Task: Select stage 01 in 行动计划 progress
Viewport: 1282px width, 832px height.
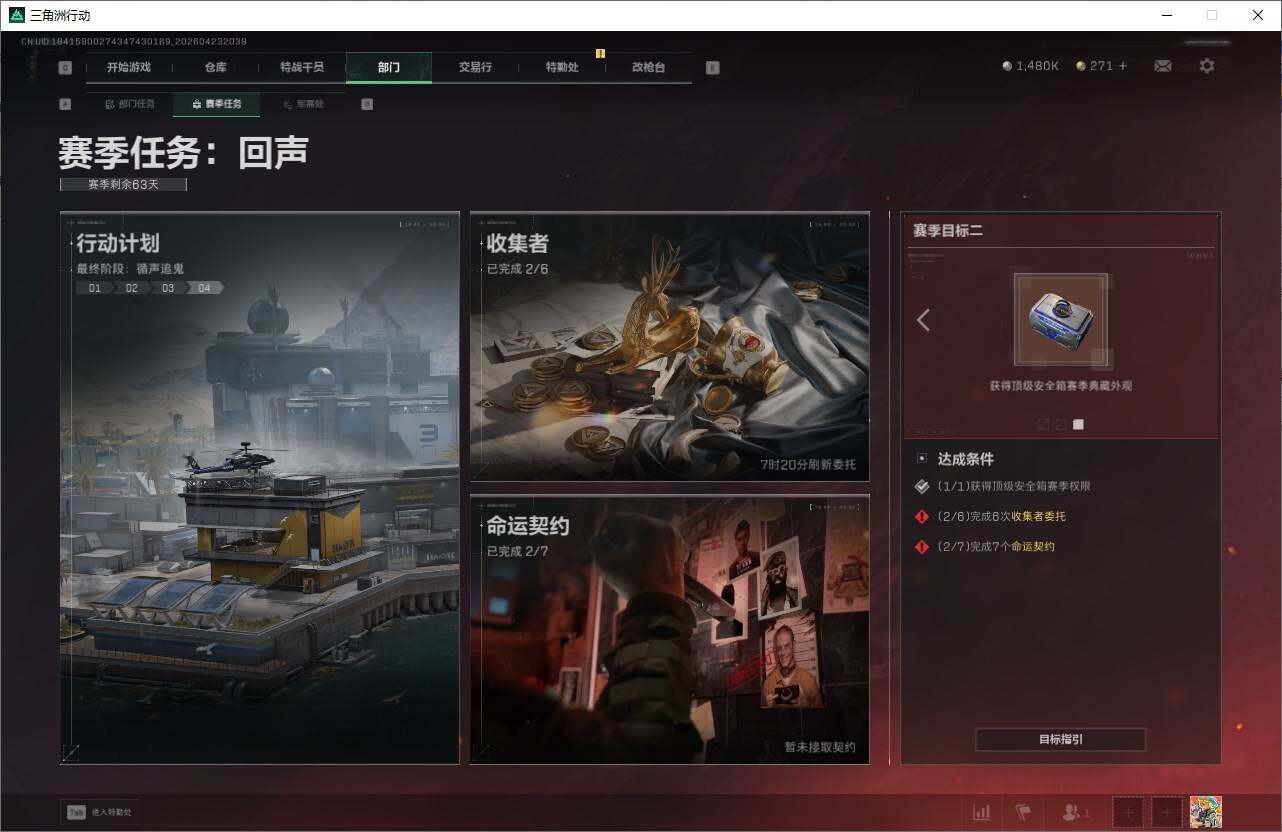Action: pos(95,288)
